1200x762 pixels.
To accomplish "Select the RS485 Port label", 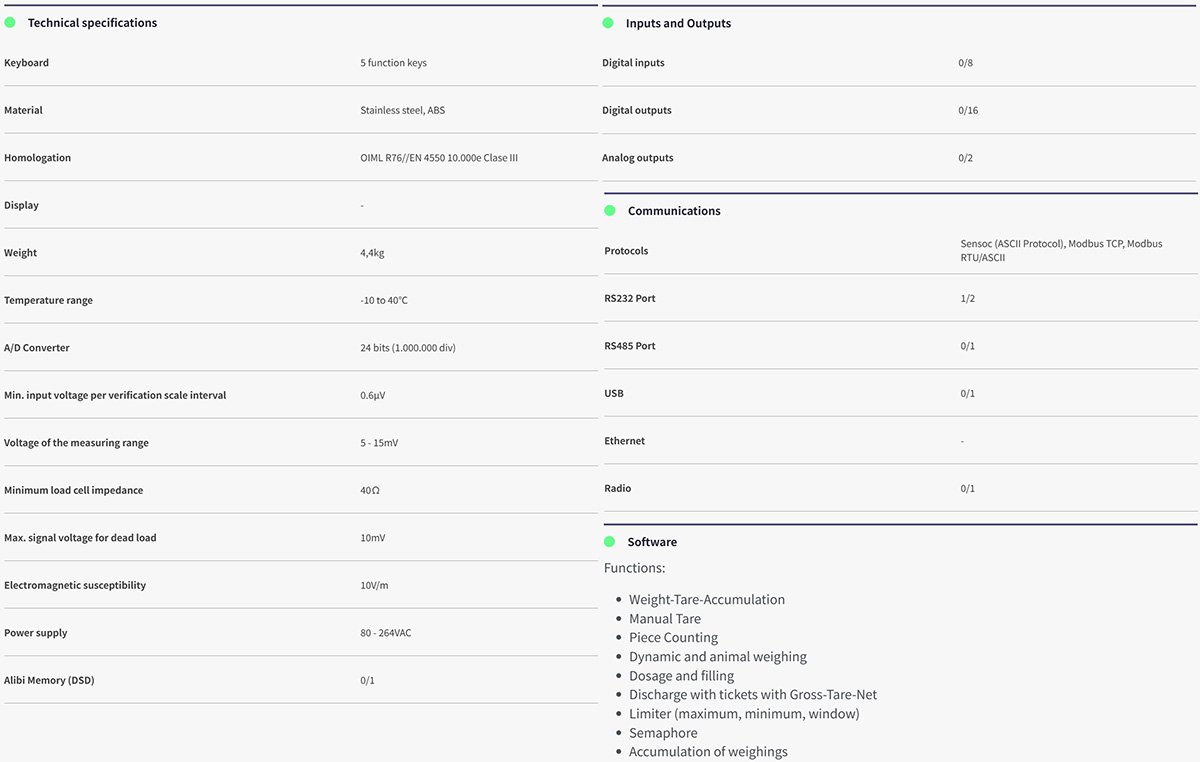I will click(630, 346).
